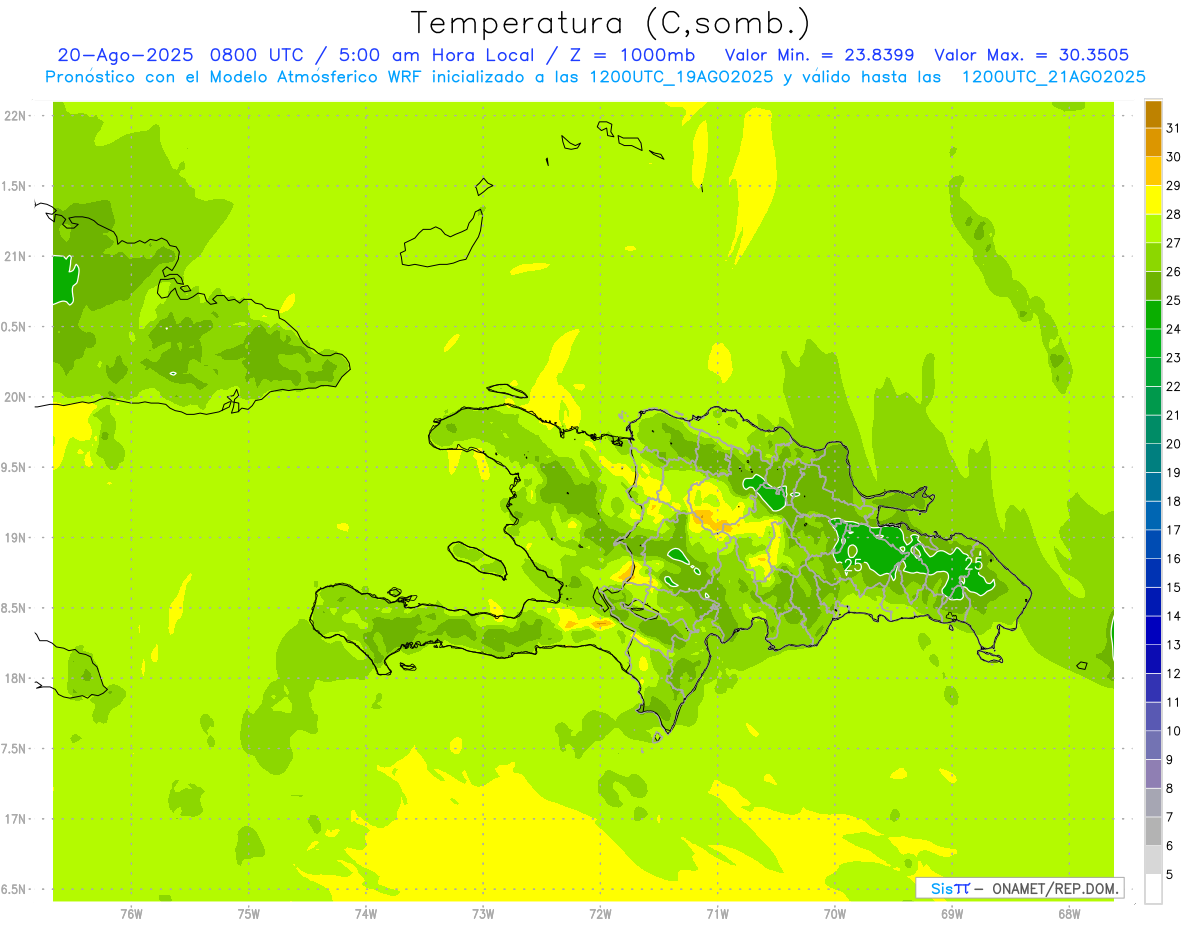The image size is (1200, 927).
Task: Click the blue legend swatch between 15 and 16
Action: coord(1153,573)
